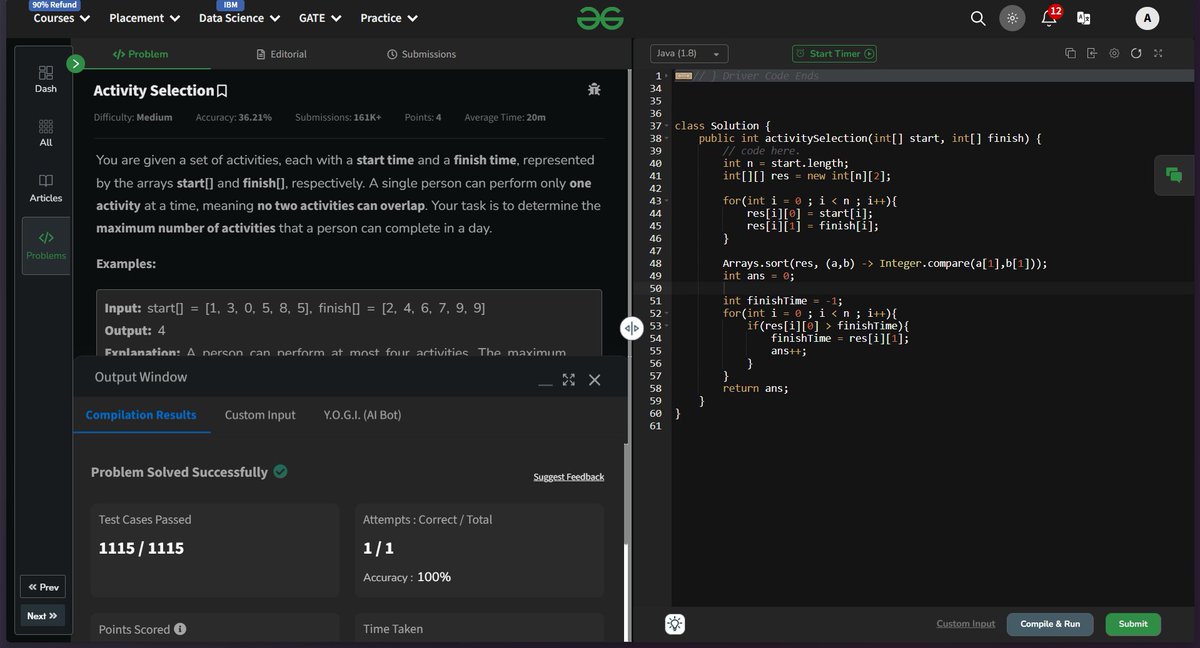Open editor settings gear
Screen dimensions: 1200x648
[x=1113, y=53]
